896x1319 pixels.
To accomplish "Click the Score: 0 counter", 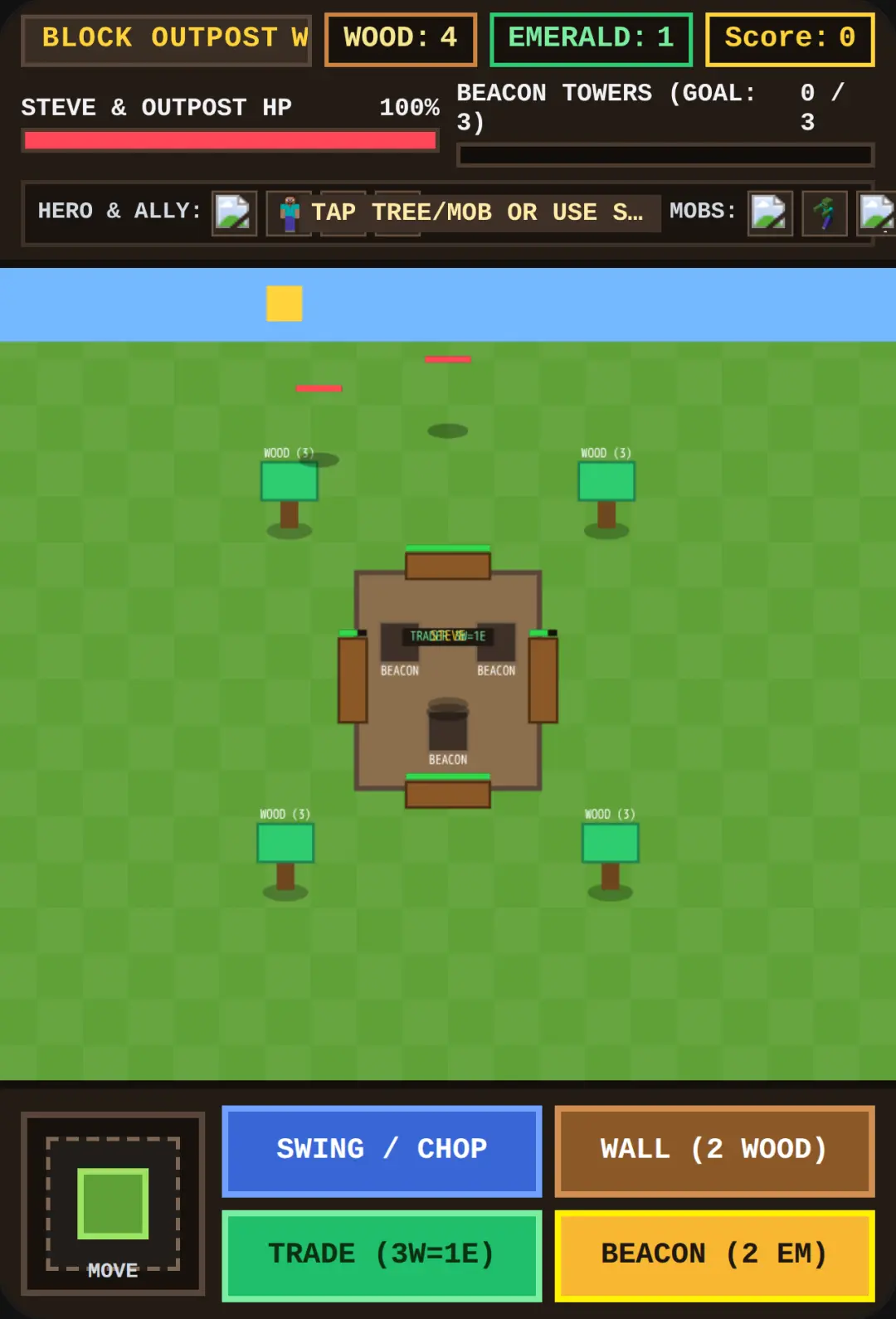I will (790, 39).
